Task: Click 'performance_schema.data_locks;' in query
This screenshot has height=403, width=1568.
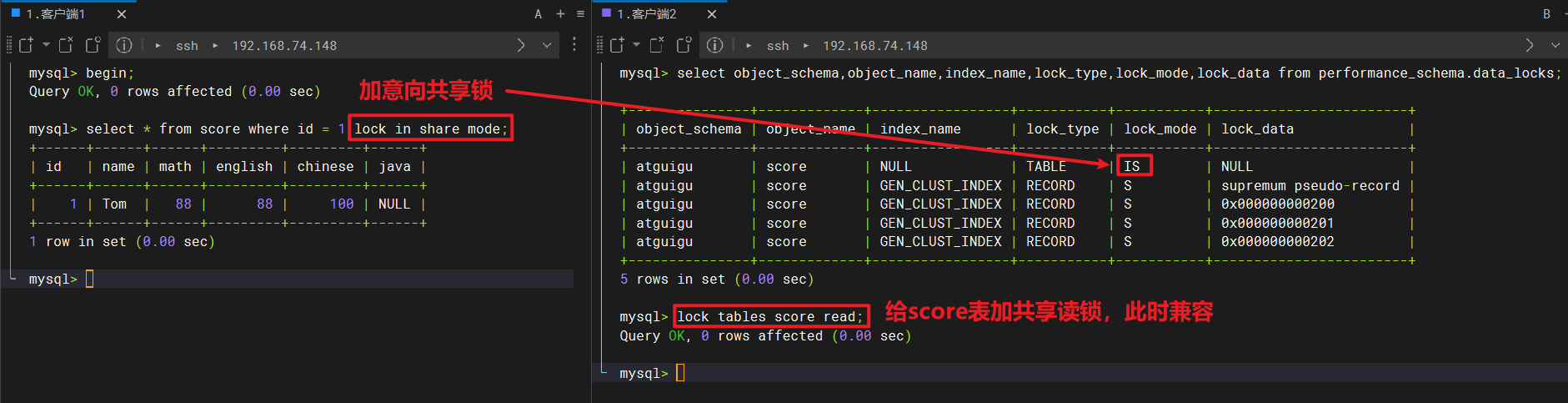Action: [x=1440, y=73]
